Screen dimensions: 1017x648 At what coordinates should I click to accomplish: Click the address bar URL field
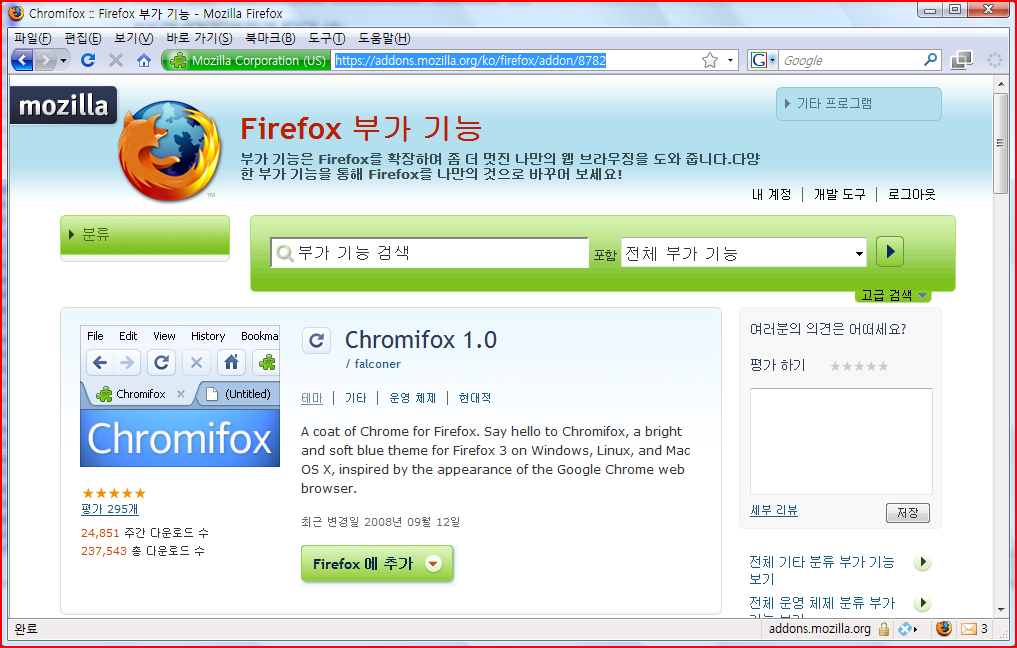(x=516, y=60)
